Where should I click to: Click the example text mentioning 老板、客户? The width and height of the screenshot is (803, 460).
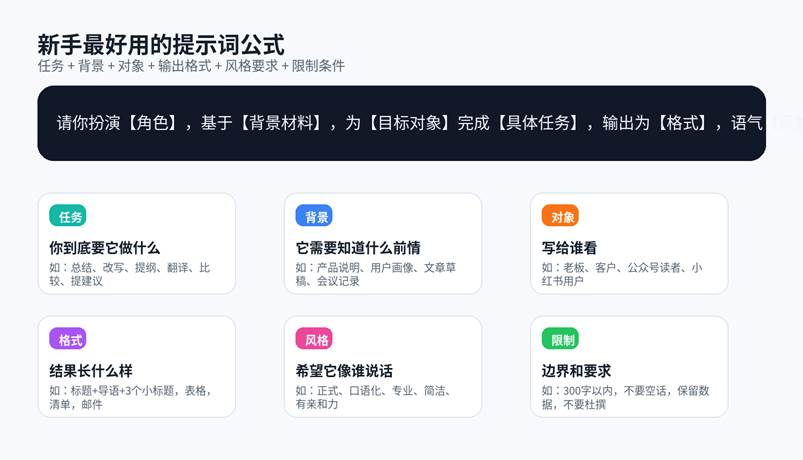point(621,274)
